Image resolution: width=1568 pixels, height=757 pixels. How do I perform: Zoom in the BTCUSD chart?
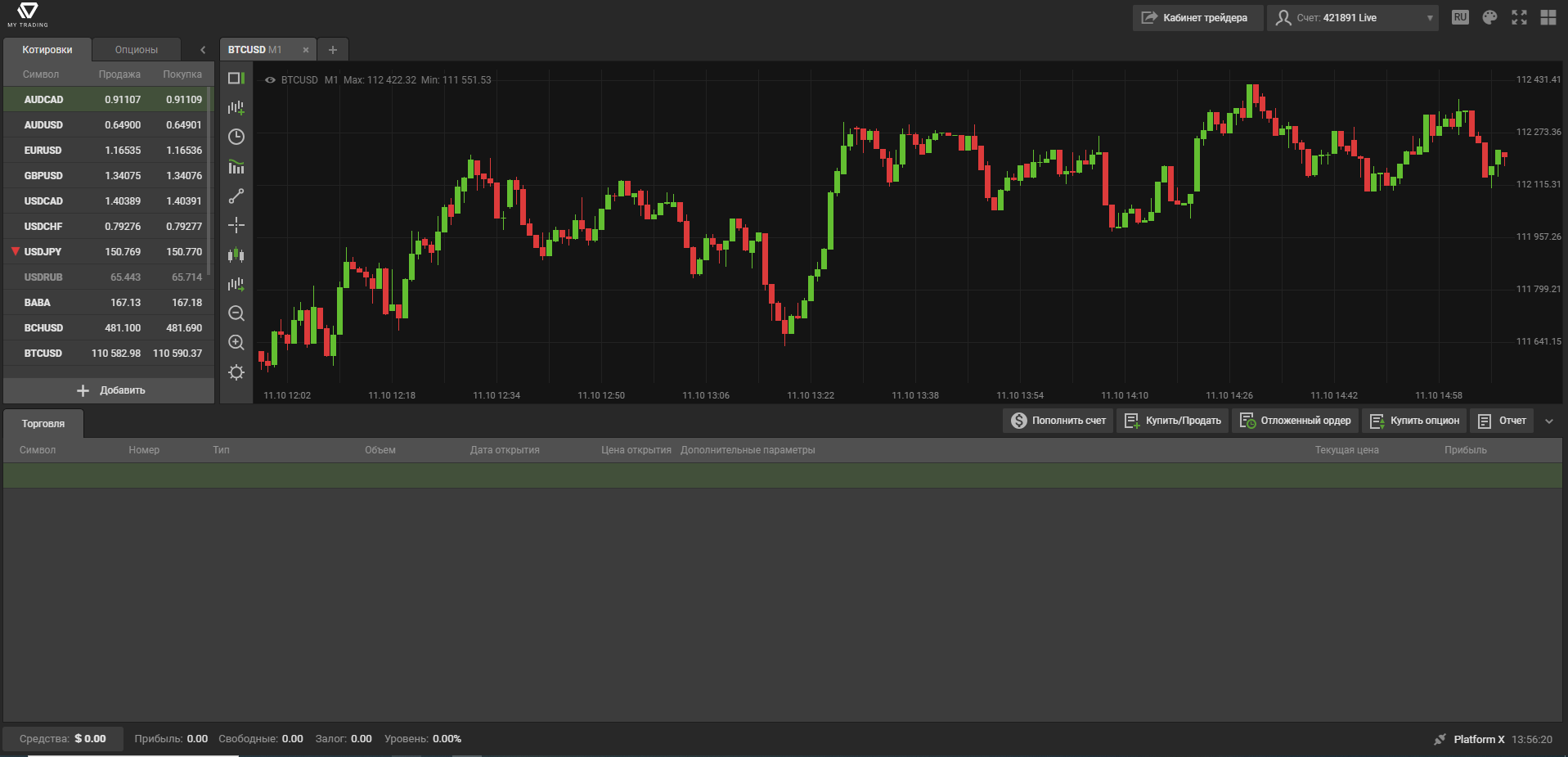pos(236,343)
